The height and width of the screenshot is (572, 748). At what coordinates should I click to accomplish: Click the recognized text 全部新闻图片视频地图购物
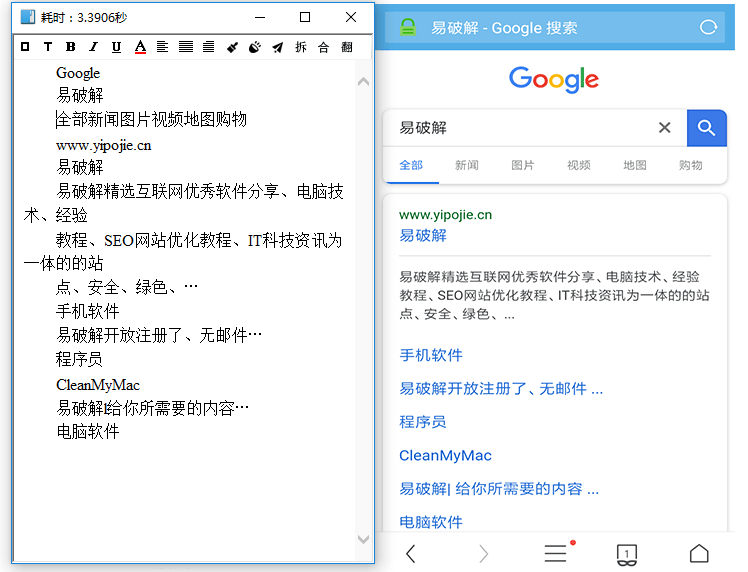151,119
